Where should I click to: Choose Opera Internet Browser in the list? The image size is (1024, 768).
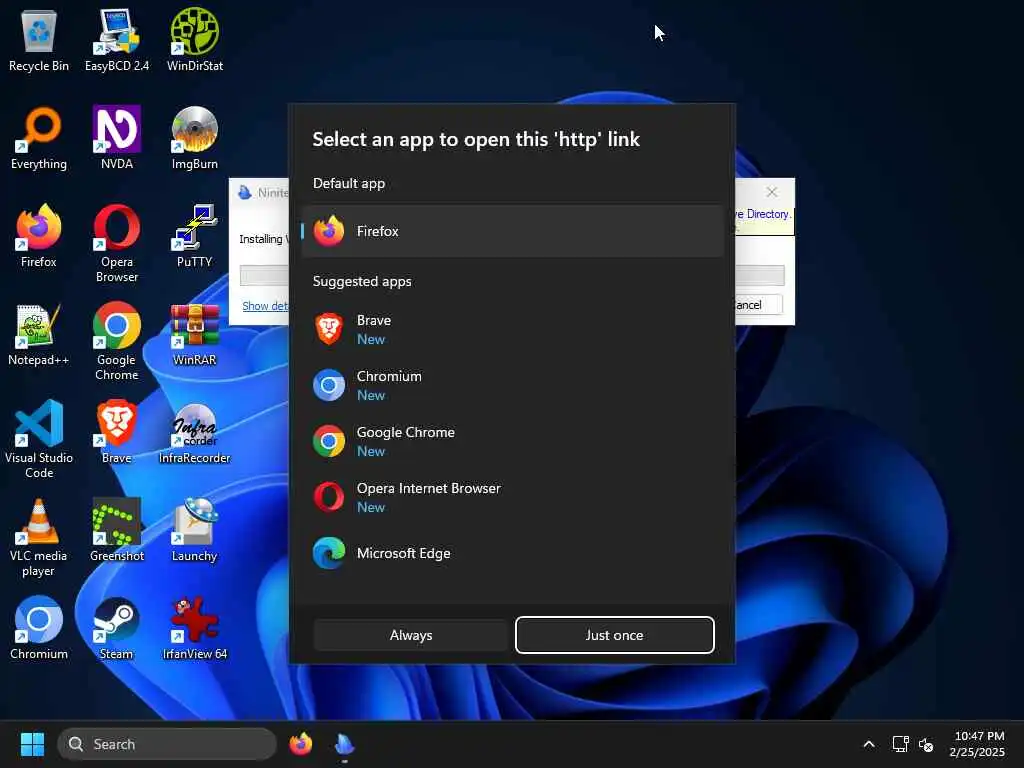point(513,497)
